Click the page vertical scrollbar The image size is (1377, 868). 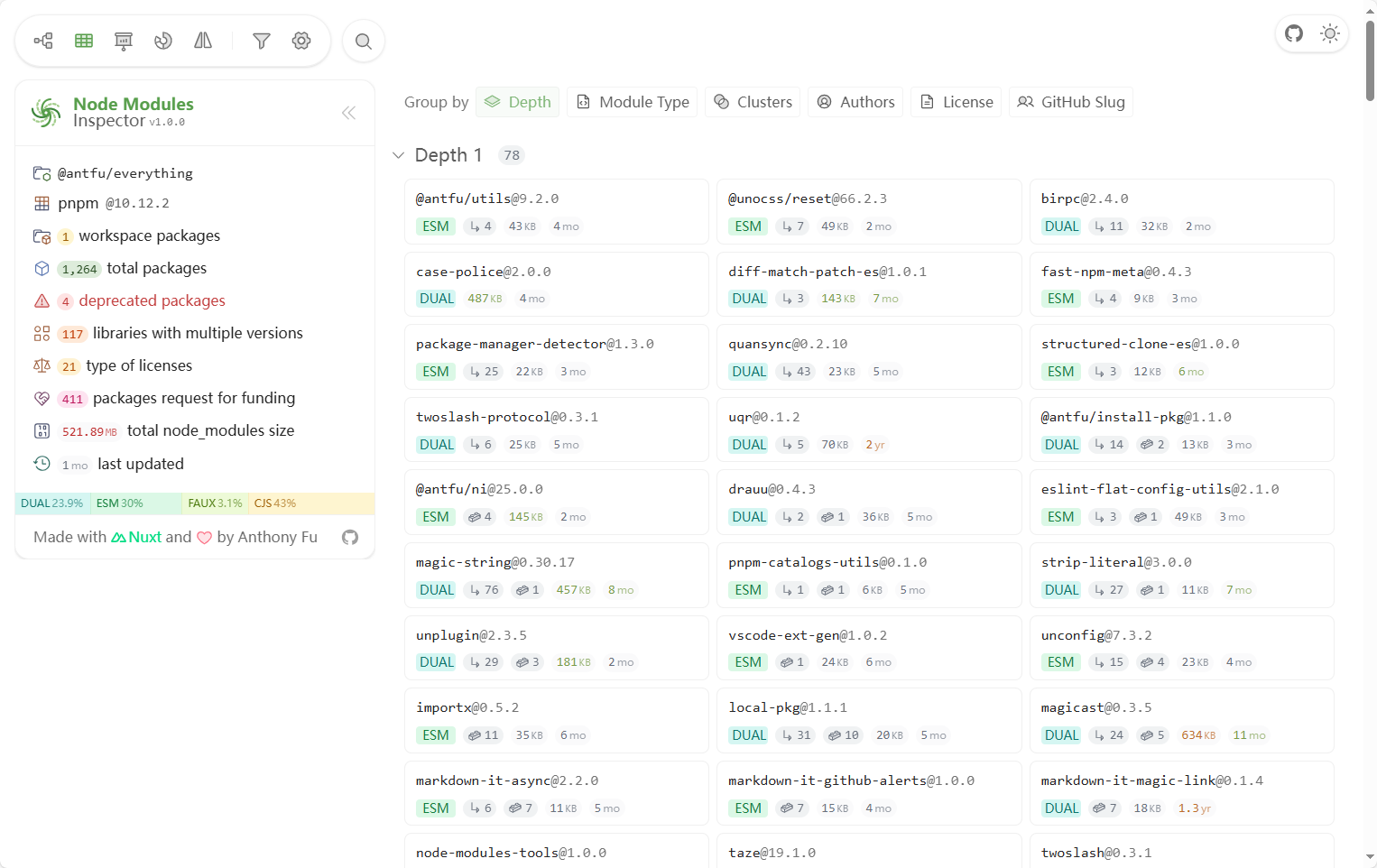[x=1370, y=60]
